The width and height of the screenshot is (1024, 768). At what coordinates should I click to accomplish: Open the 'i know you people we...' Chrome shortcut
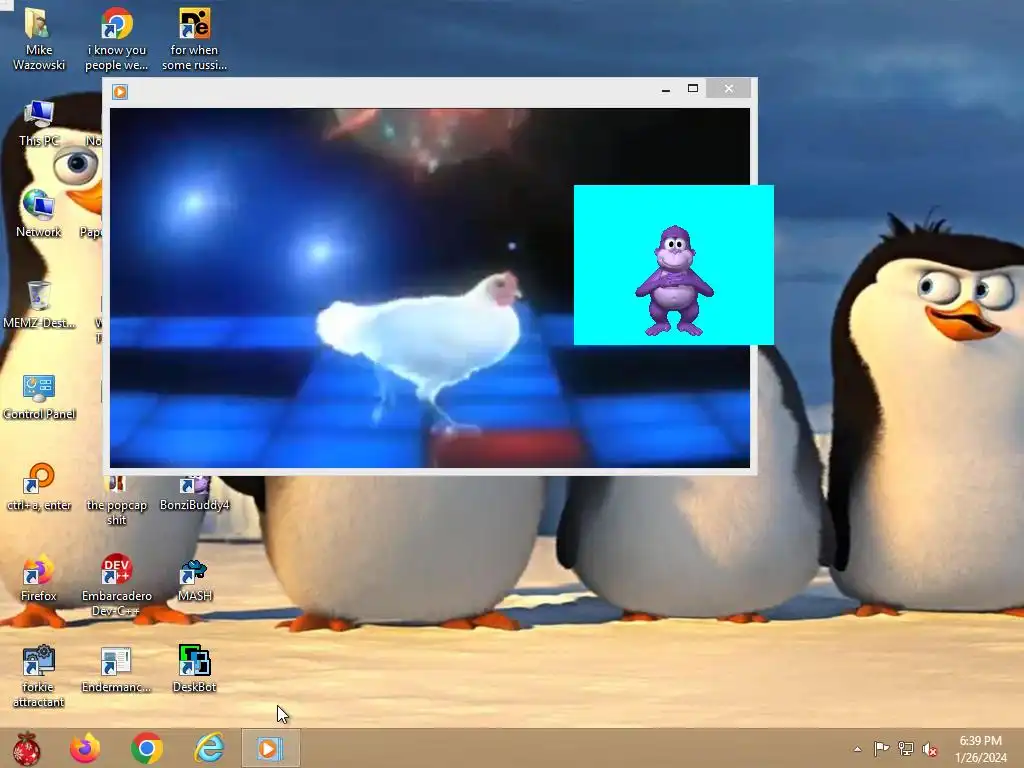116,38
